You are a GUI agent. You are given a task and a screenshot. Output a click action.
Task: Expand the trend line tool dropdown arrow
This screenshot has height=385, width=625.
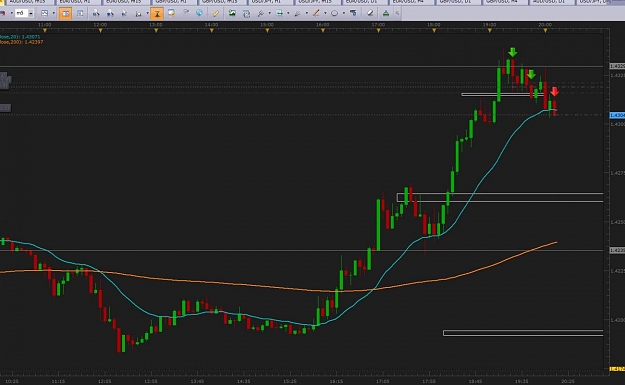tap(325, 13)
